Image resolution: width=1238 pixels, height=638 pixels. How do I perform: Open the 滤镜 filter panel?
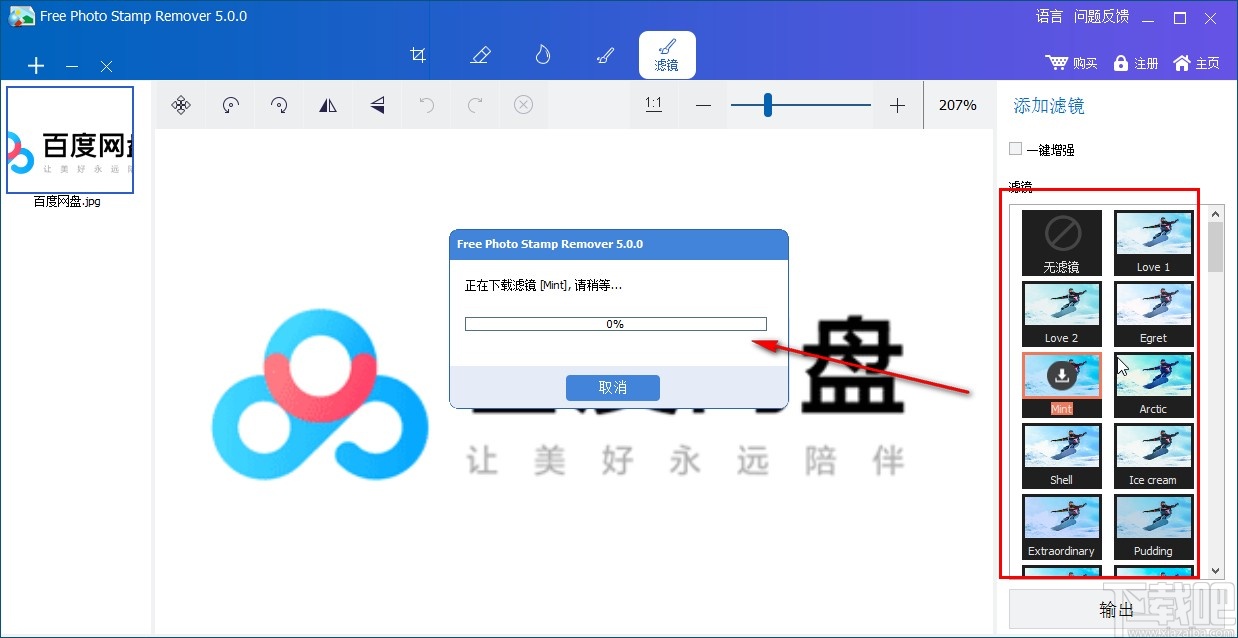[x=667, y=55]
